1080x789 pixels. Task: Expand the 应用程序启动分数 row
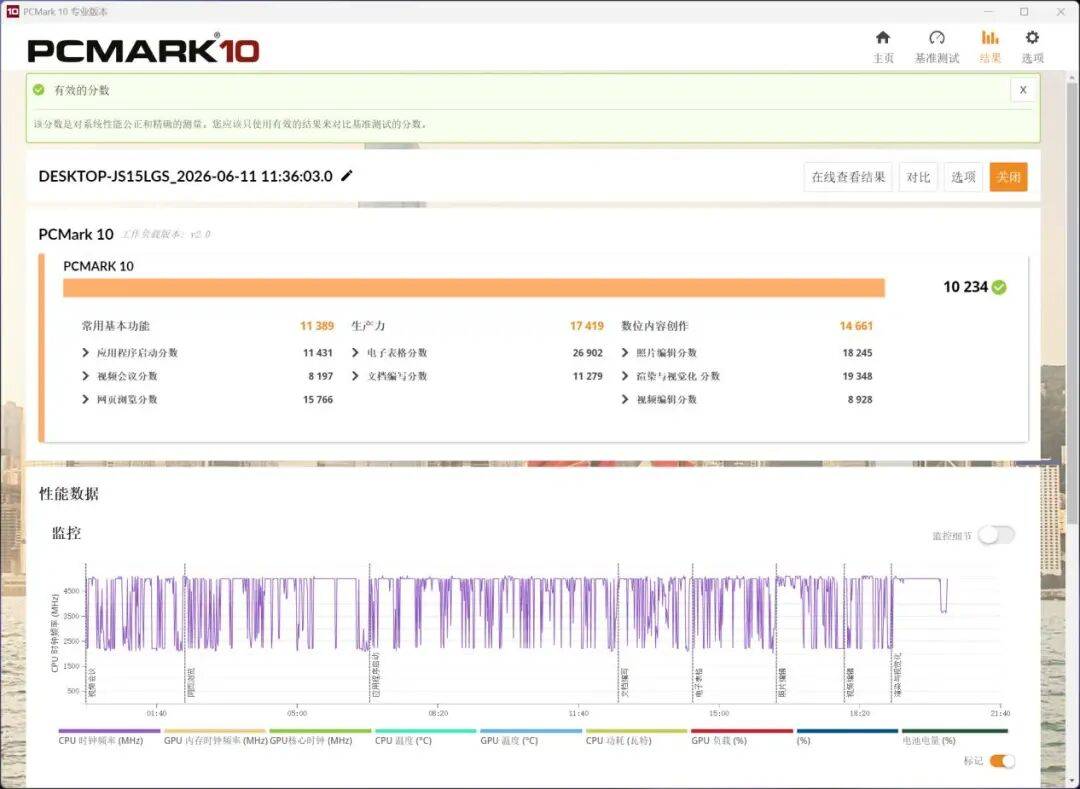pos(129,353)
